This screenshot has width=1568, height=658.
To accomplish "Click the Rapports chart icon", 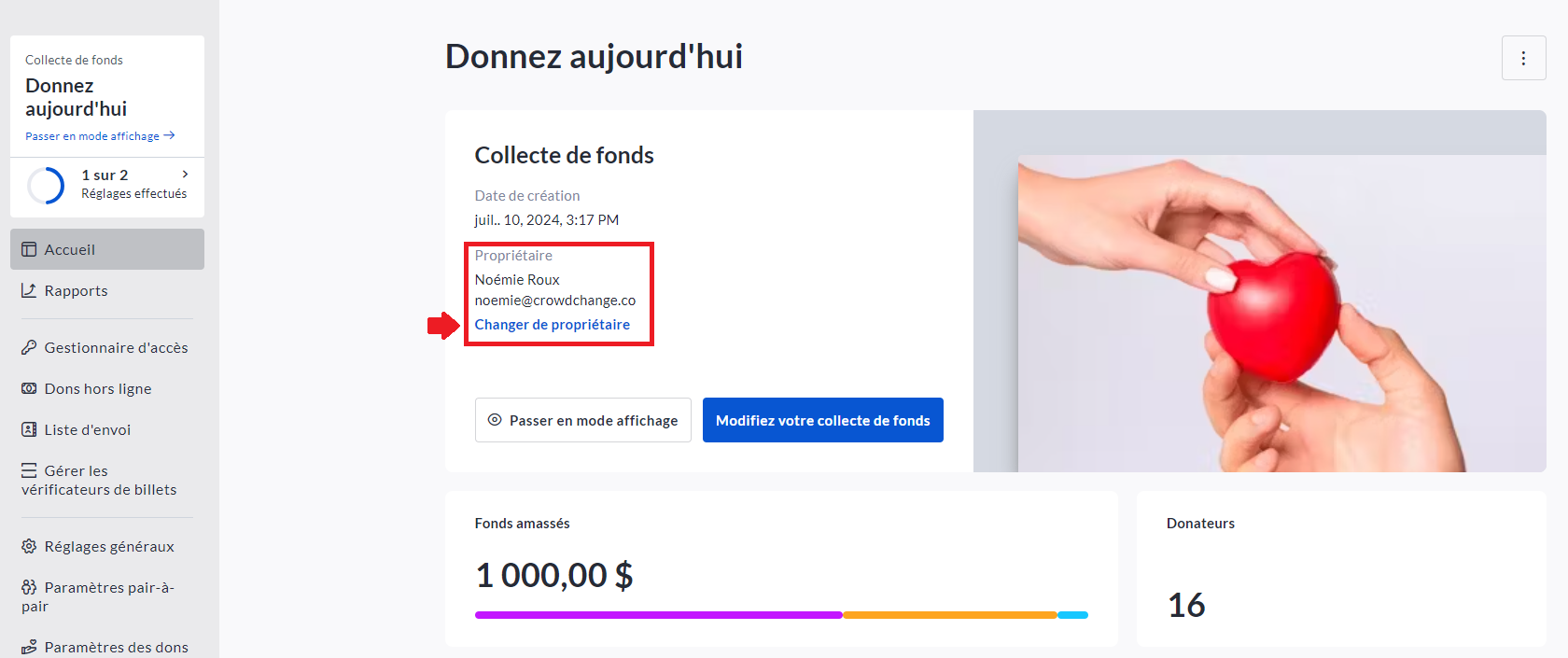I will coord(29,290).
